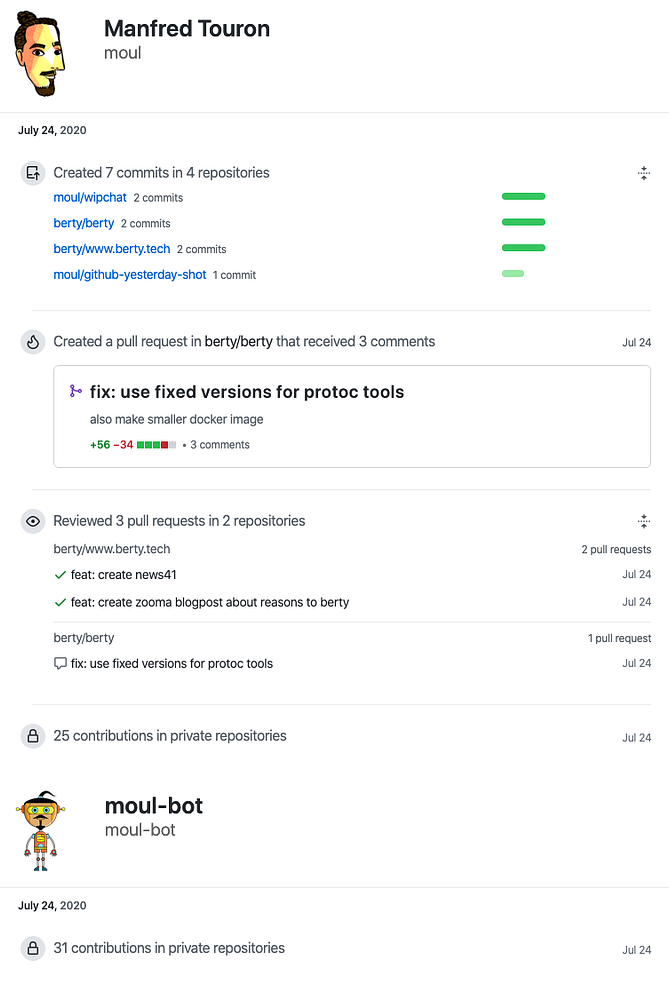Open the moul/github-yesterday-shot repository link
Viewport: 669px width, 1000px height.
pos(130,275)
